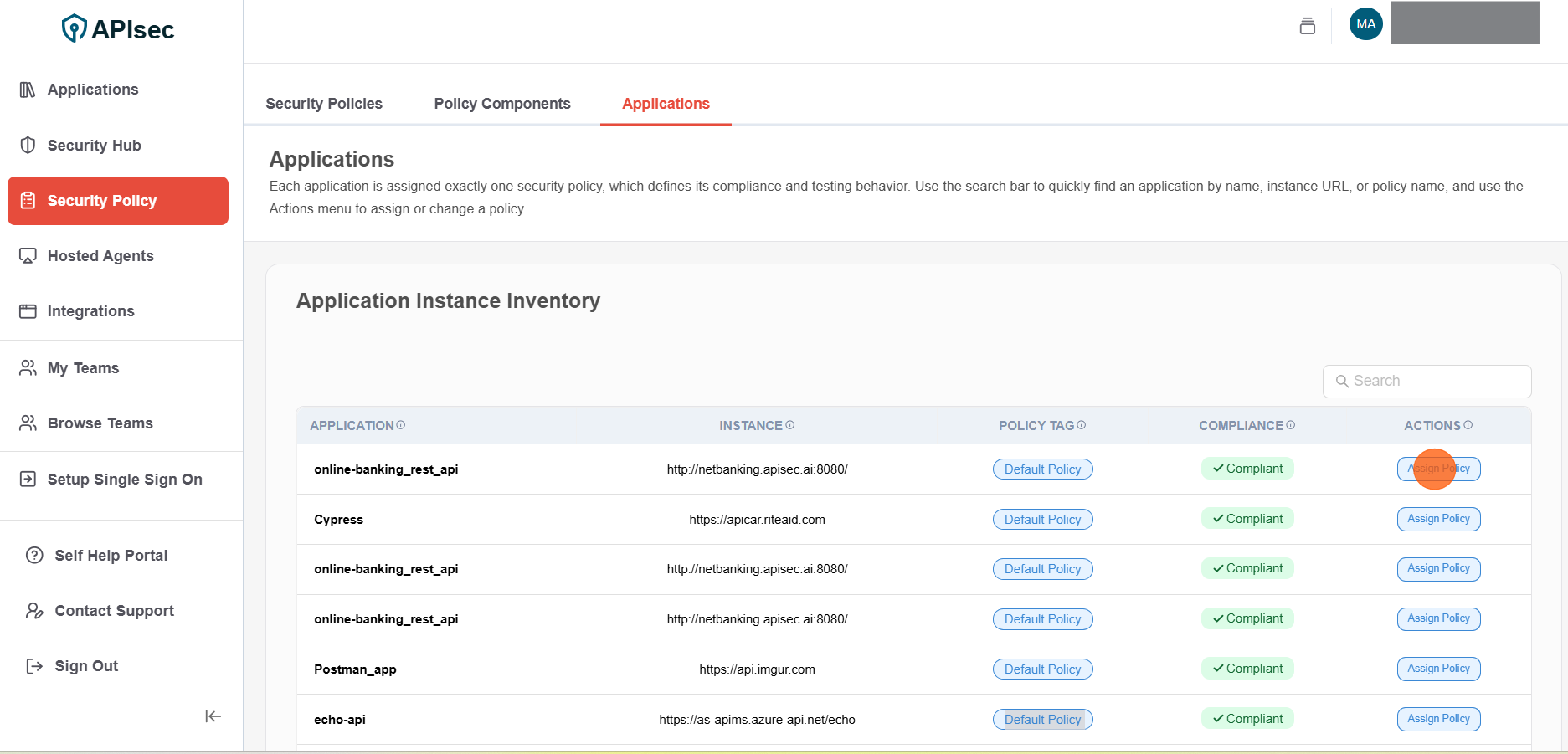Screen dimensions: 1568x754
Task: Select Sign Out in the sidebar
Action: (86, 666)
